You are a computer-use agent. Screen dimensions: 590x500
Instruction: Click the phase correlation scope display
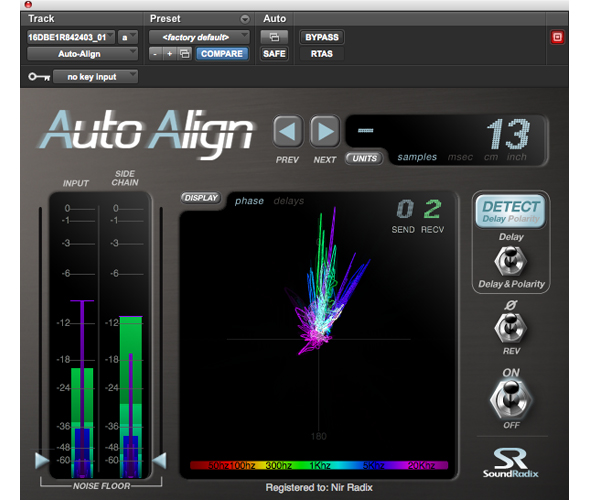pyautogui.click(x=319, y=335)
